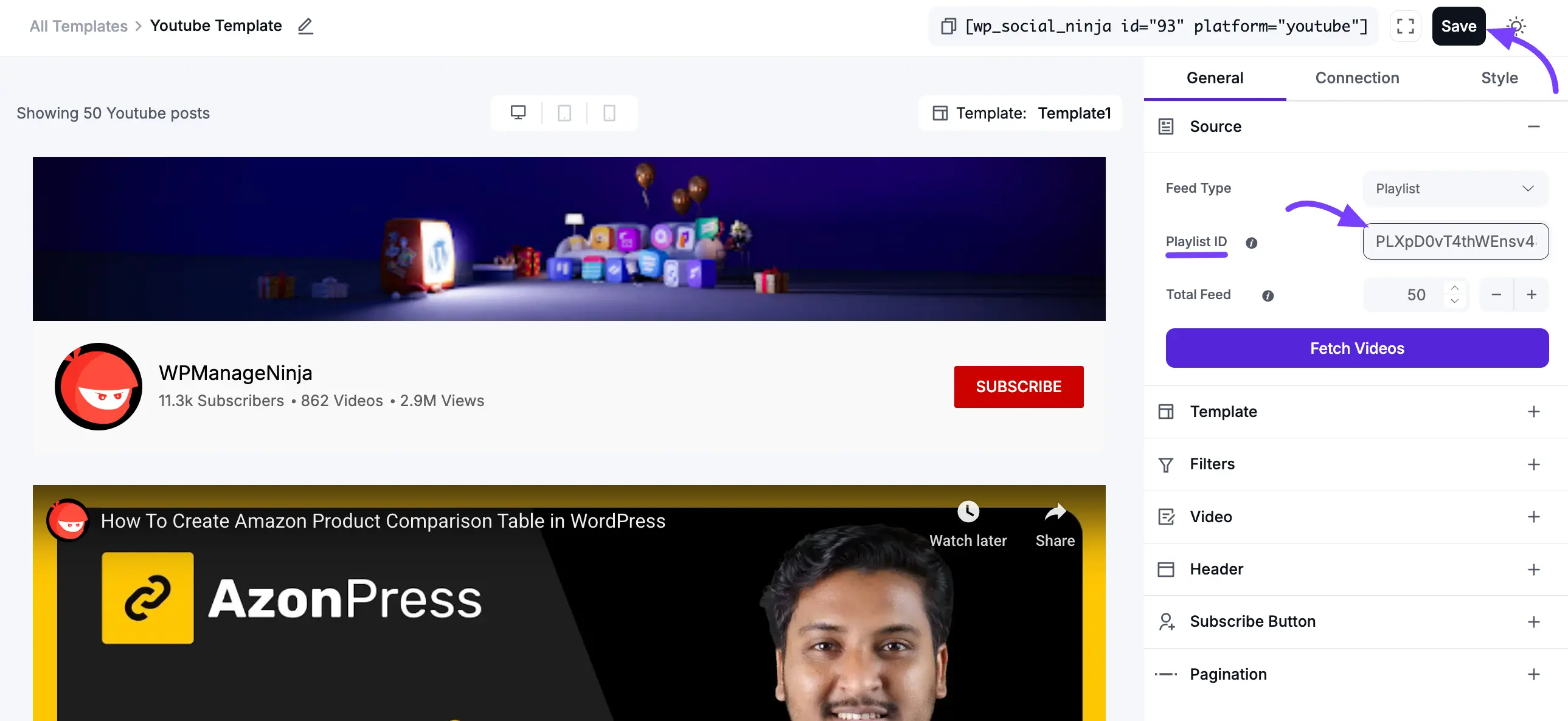Expand the Subscribe Button section
This screenshot has height=721, width=1568.
pyautogui.click(x=1533, y=622)
